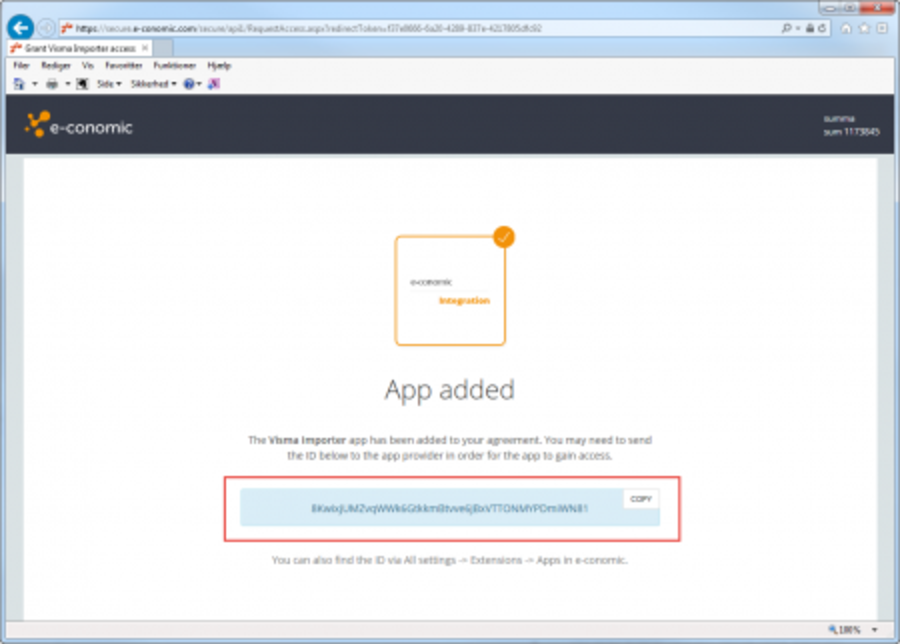
Task: Open the Funktioner menu
Action: (174, 65)
